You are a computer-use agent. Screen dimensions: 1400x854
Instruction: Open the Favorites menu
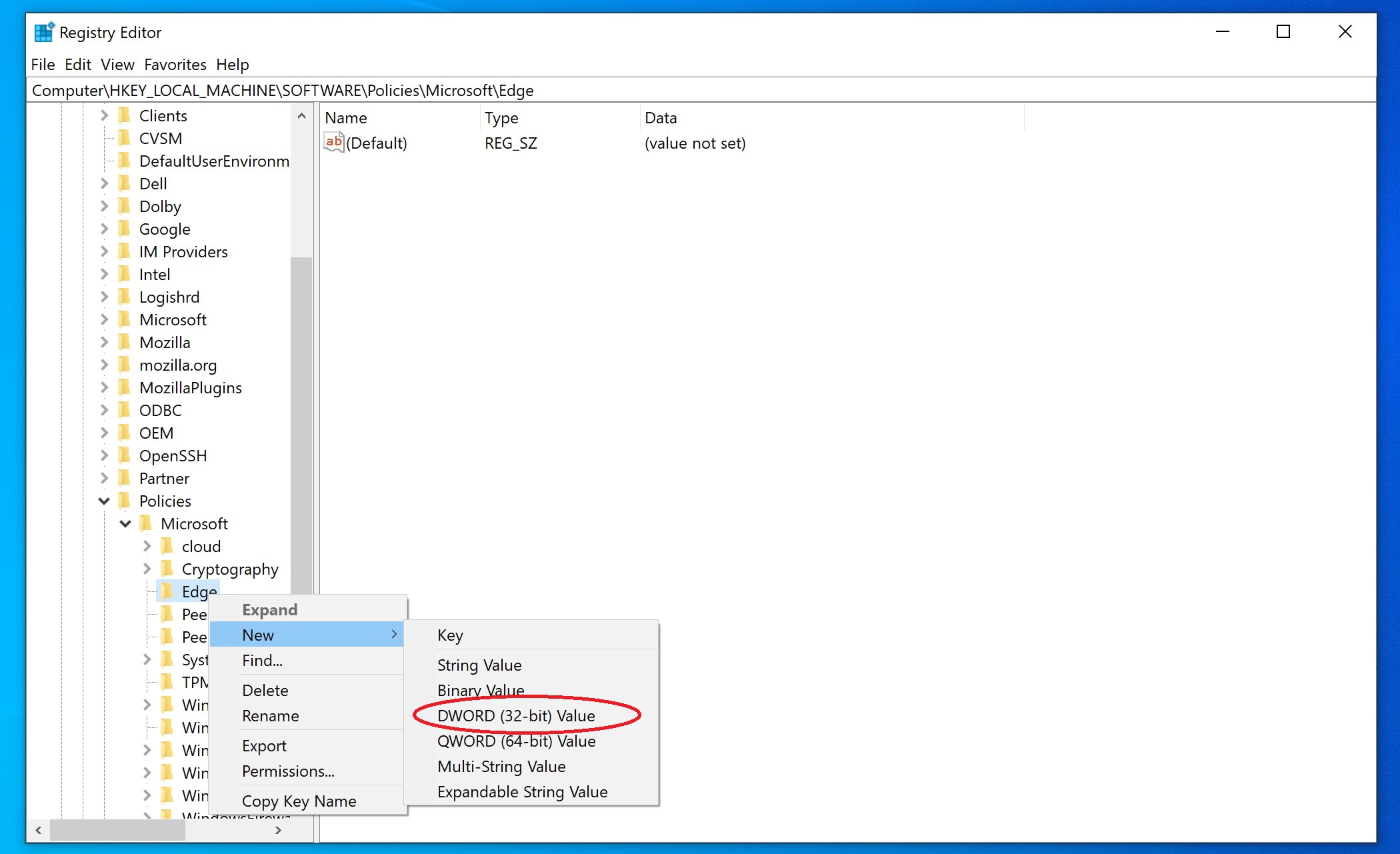[x=175, y=65]
